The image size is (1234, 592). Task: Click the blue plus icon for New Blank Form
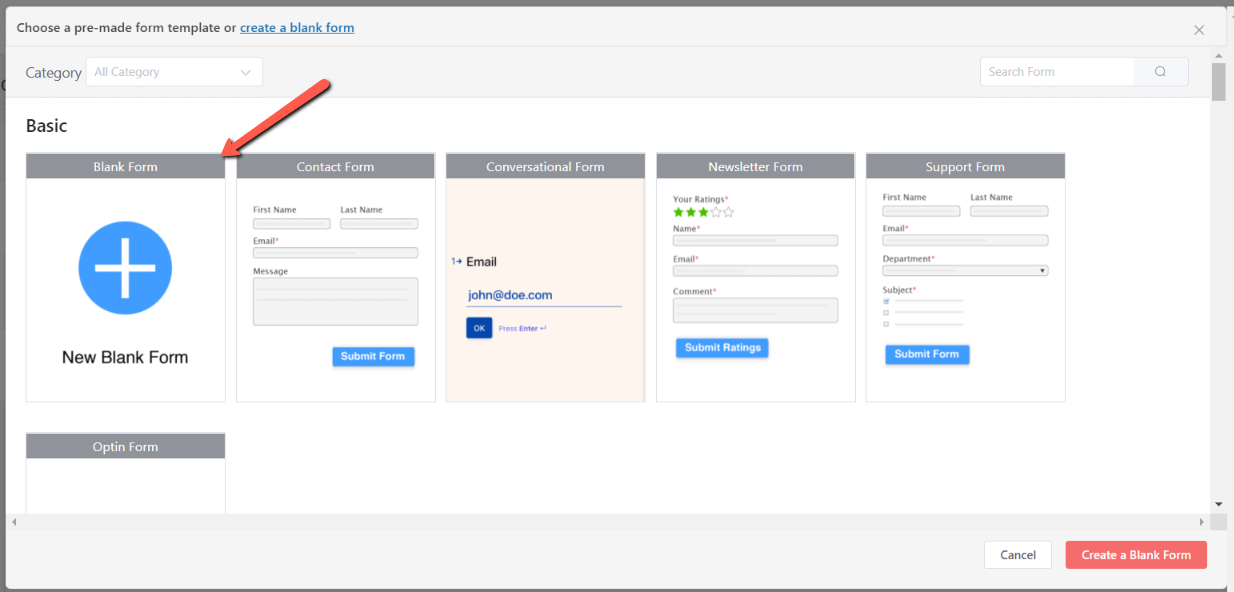[125, 268]
